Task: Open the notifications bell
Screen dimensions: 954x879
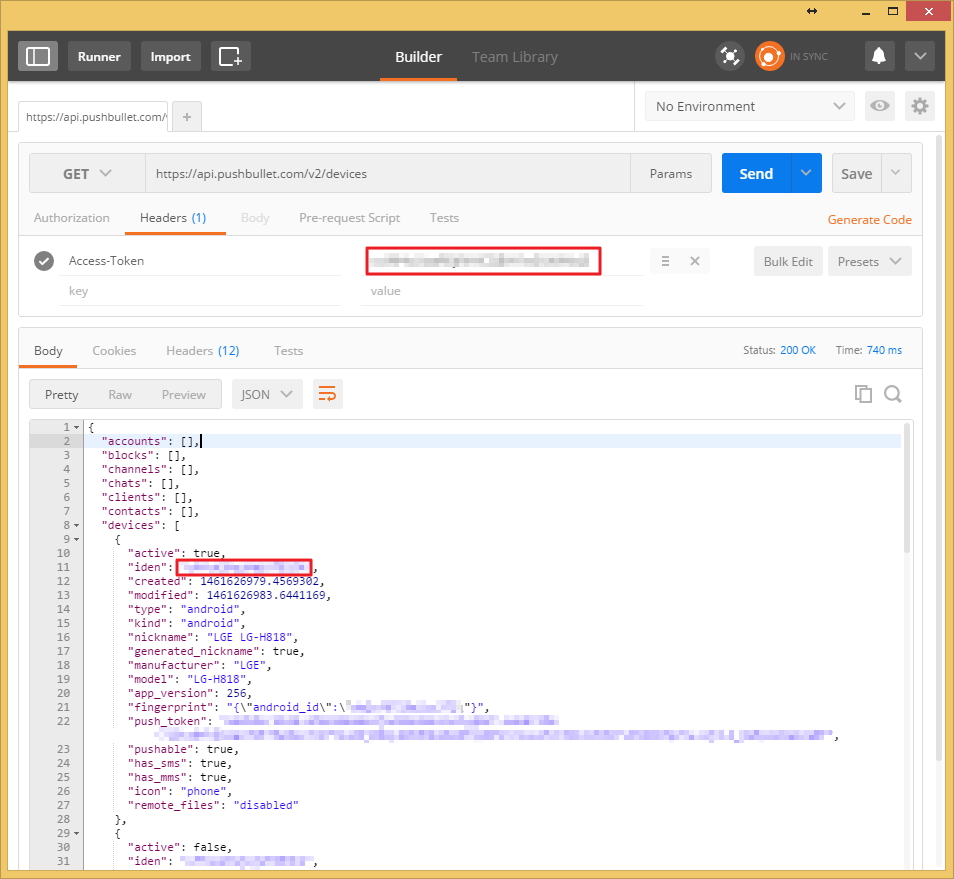Action: 879,57
